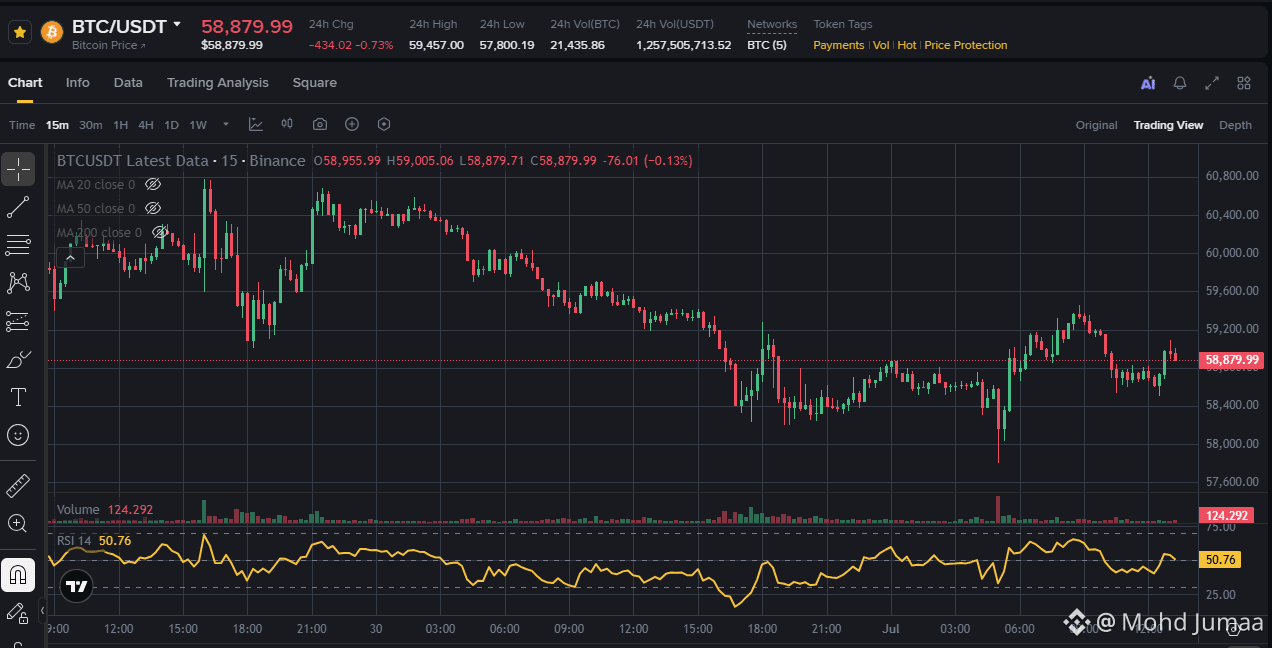The width and height of the screenshot is (1272, 648).
Task: Select the 1D timeframe
Action: (171, 125)
